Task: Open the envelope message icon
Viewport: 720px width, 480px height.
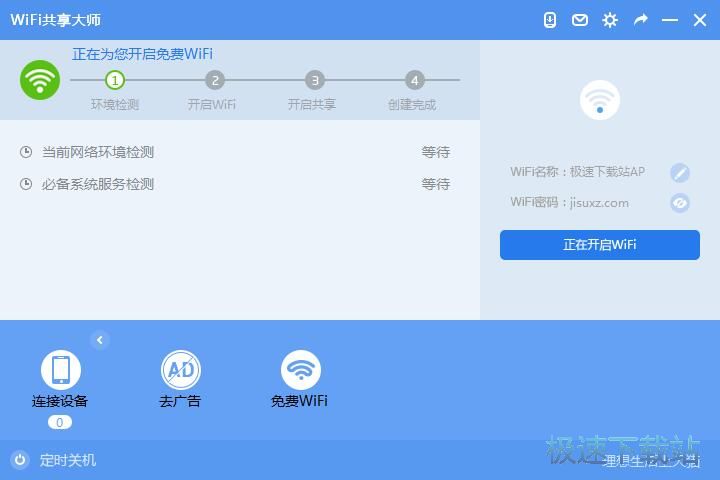Action: 580,20
